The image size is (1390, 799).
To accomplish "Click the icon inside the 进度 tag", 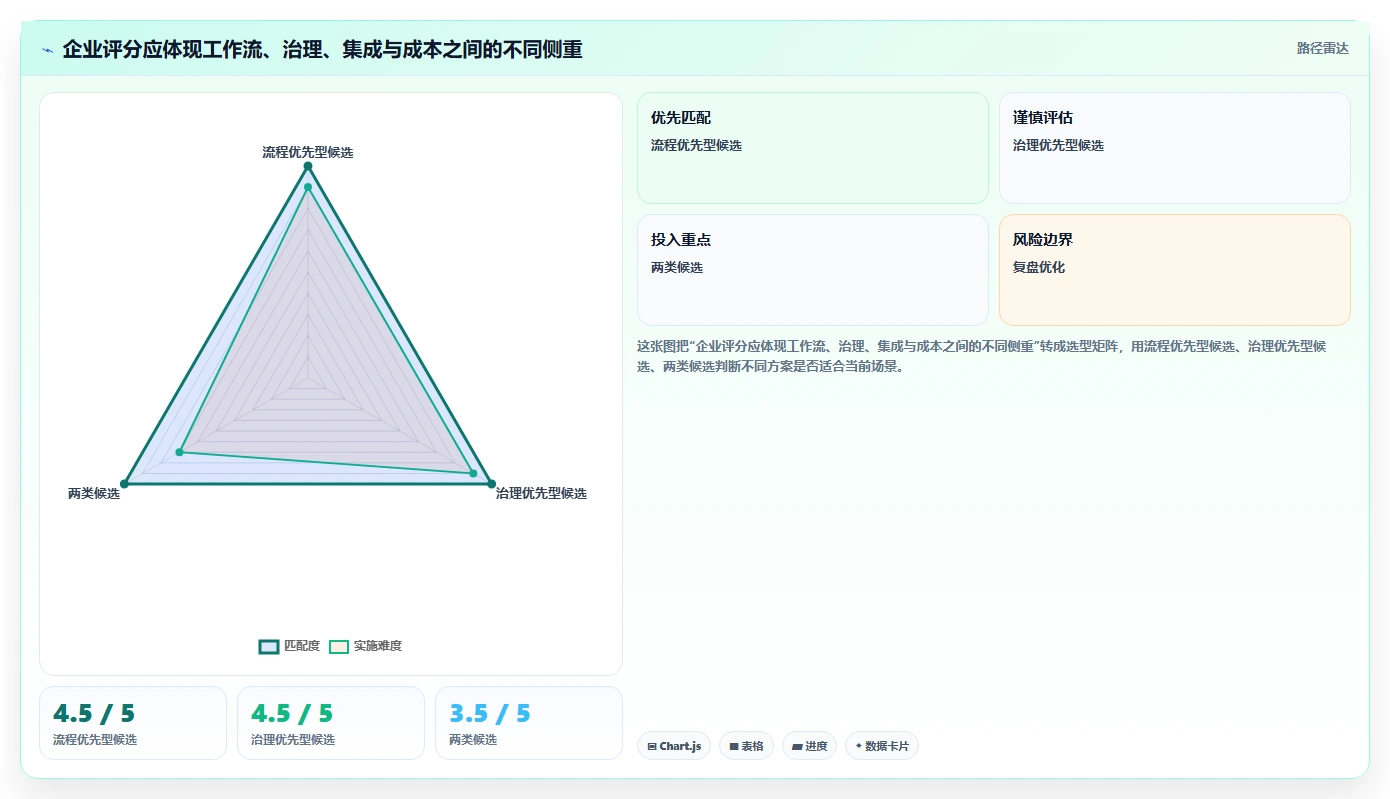I will click(797, 746).
